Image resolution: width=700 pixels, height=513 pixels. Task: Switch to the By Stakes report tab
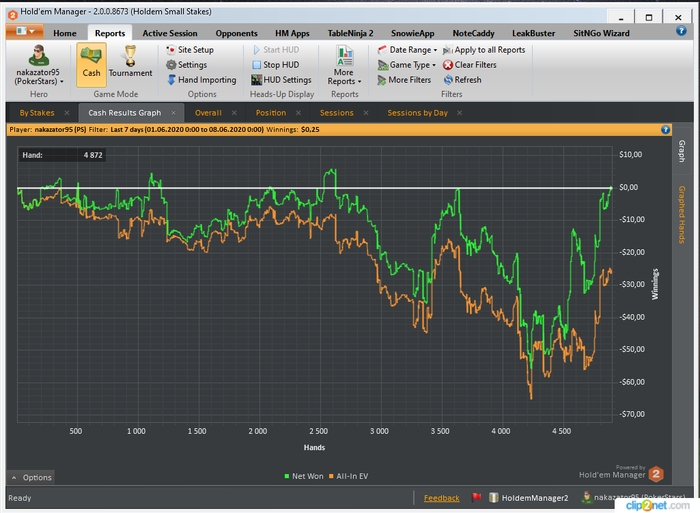[37, 113]
